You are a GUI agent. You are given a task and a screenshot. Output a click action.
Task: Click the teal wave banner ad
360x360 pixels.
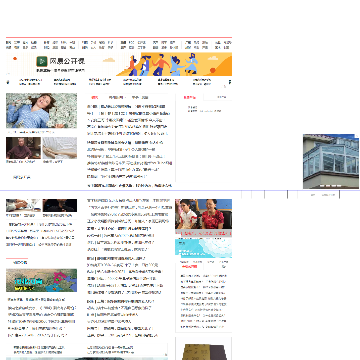click(203, 248)
